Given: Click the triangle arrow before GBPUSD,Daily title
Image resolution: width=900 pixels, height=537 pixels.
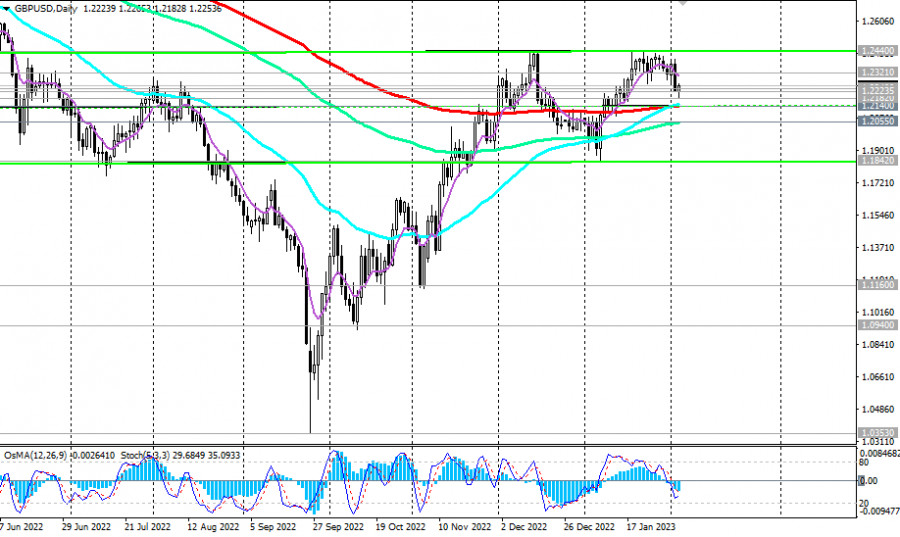Looking at the screenshot, I should pos(6,7).
